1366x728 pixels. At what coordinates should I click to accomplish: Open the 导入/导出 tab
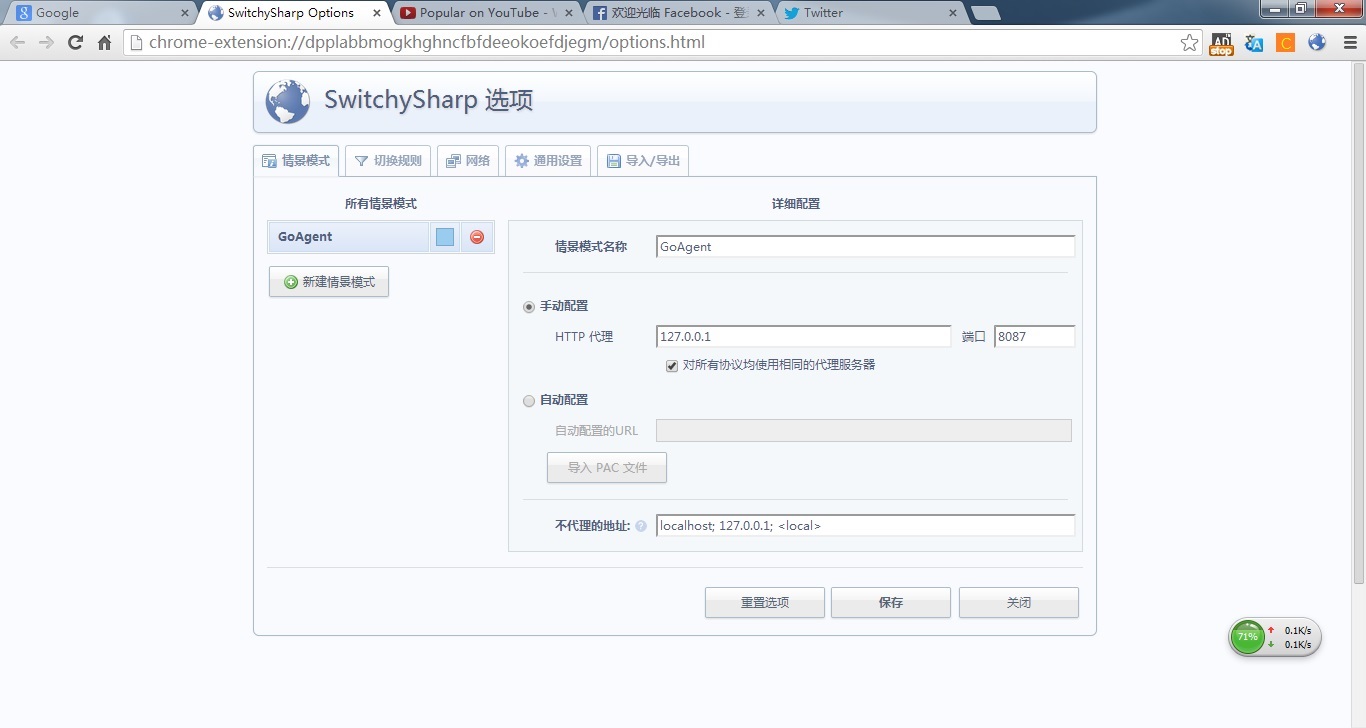[642, 161]
